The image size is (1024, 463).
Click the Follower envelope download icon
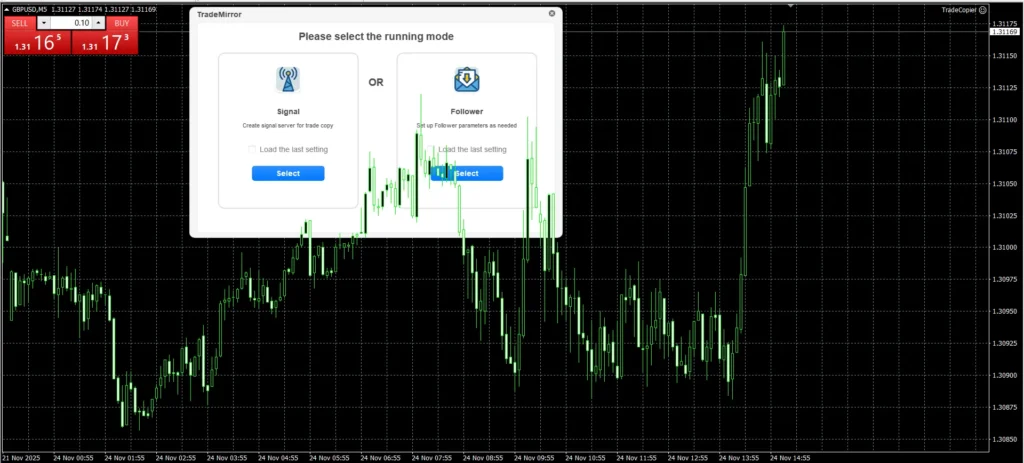tap(466, 79)
